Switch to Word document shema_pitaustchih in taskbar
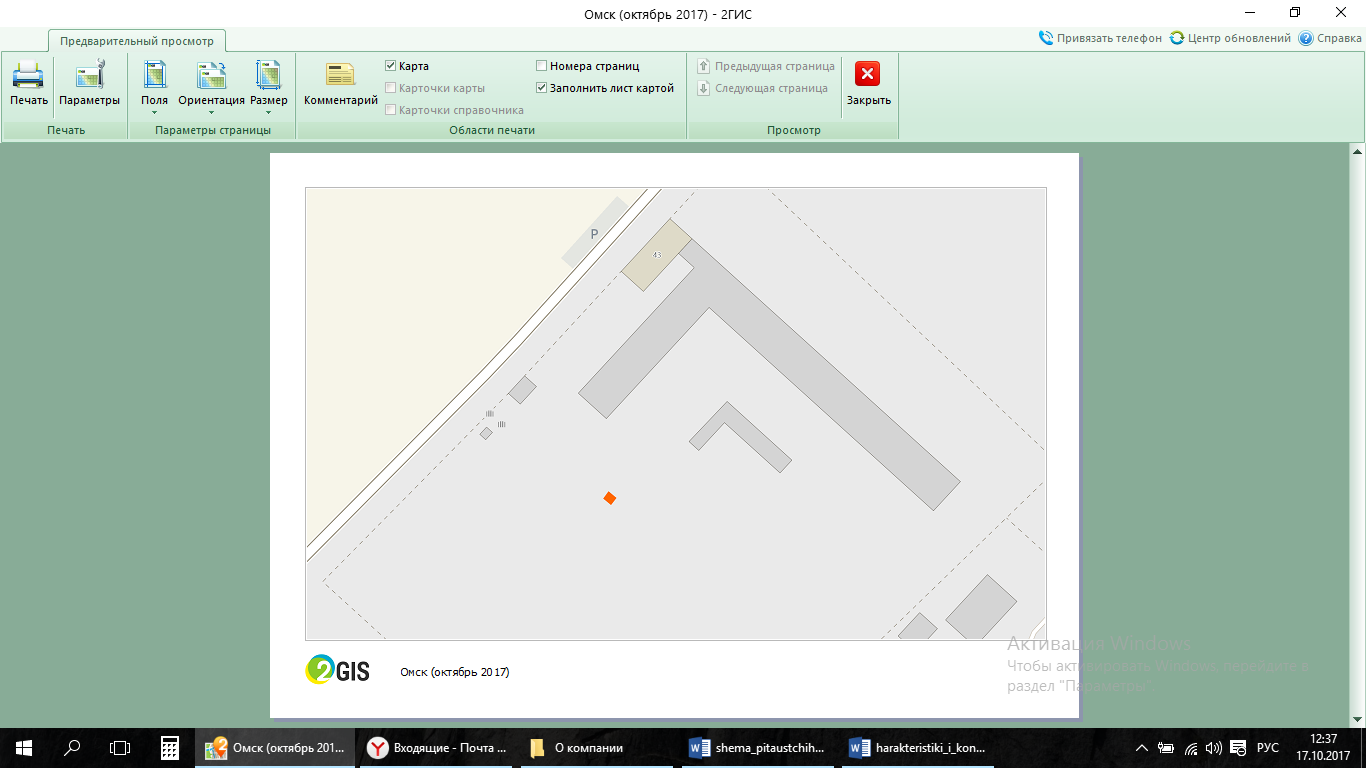The image size is (1366, 768). pyautogui.click(x=759, y=747)
